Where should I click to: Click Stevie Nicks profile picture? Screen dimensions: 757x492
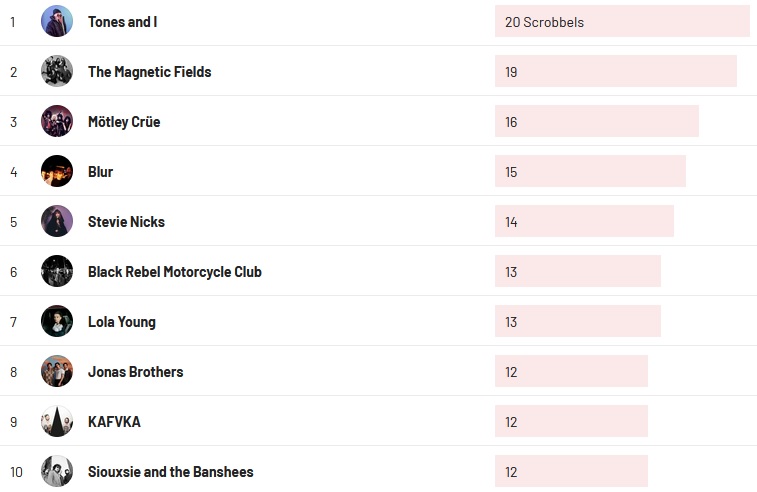click(x=57, y=221)
